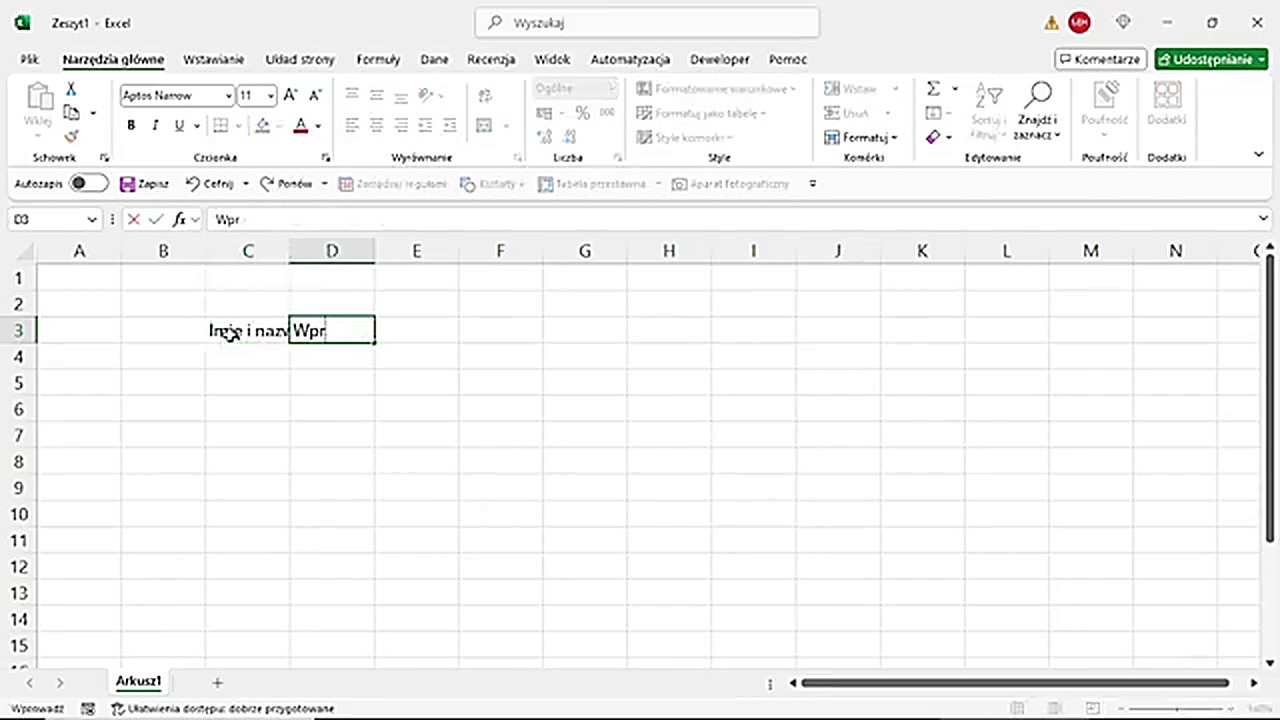Image resolution: width=1280 pixels, height=720 pixels.
Task: Click the Wyszukaj search box
Action: coord(647,22)
